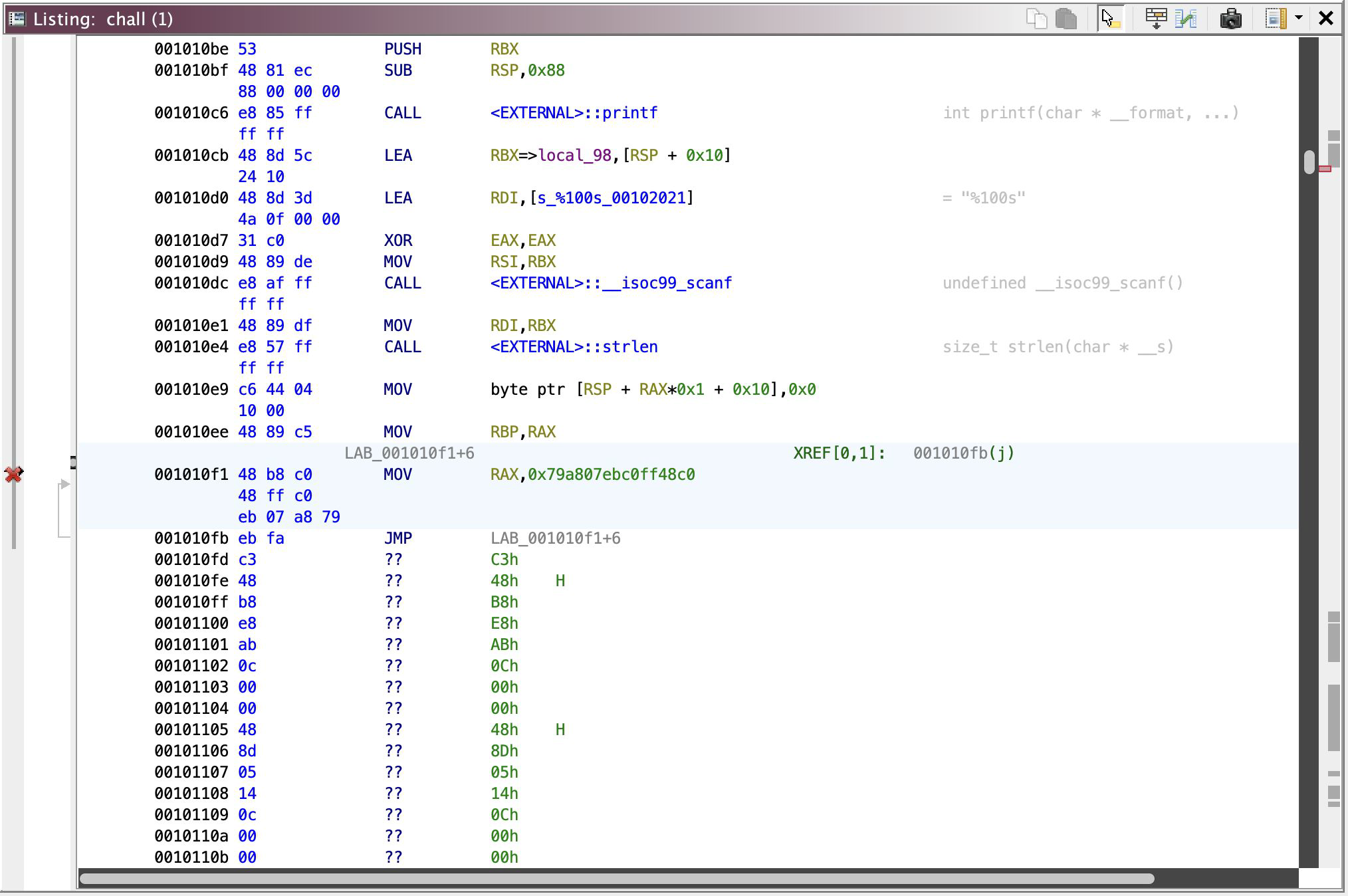The image size is (1348, 896).
Task: Click the s_%100s_00102021 string reference
Action: click(612, 198)
